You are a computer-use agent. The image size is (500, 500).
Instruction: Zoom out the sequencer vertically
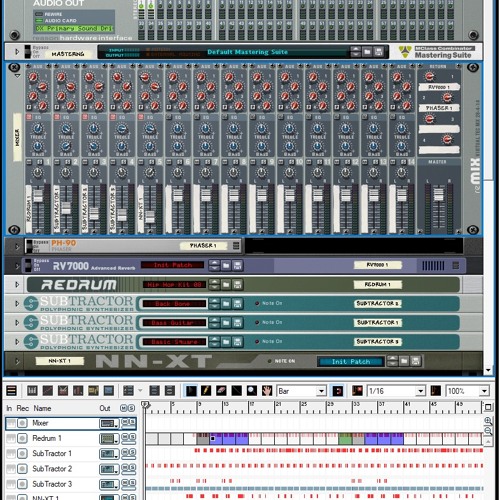click(488, 431)
